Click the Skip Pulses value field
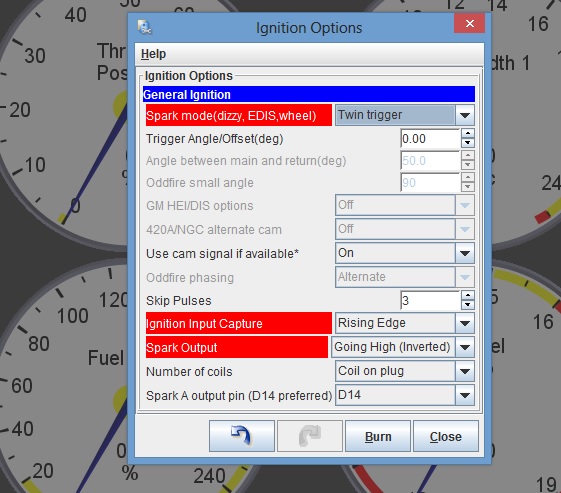 [x=430, y=300]
